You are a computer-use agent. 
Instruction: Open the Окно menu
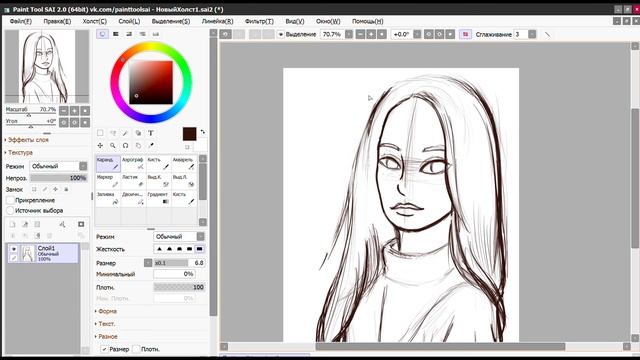point(328,21)
